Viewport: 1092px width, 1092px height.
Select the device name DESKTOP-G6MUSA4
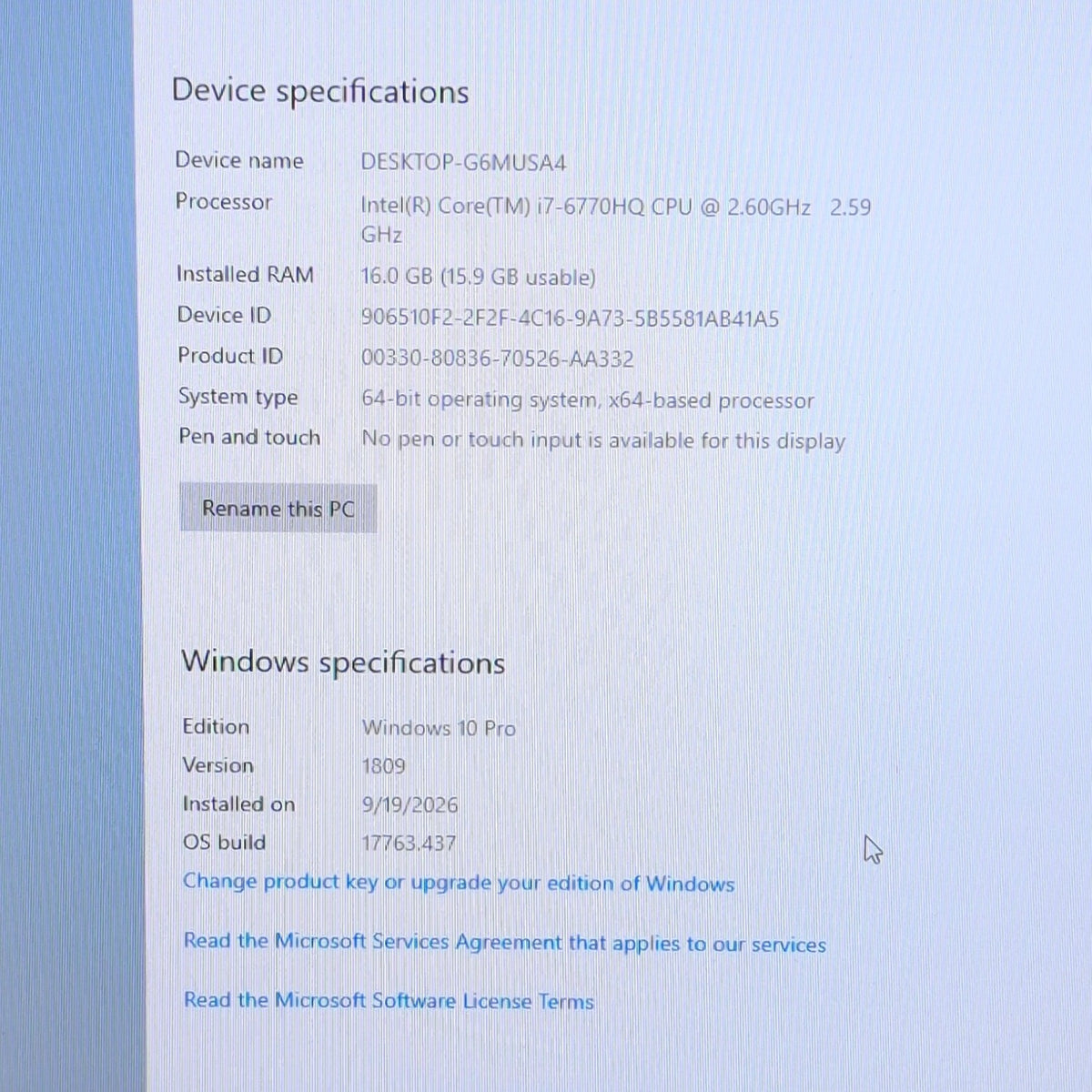(463, 163)
